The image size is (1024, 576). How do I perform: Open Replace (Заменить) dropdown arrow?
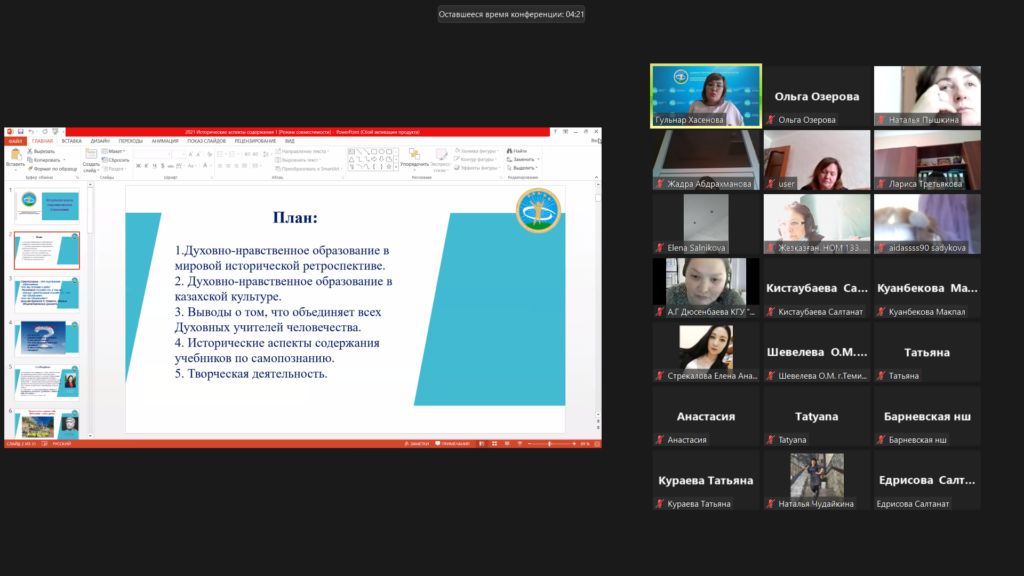[x=539, y=159]
